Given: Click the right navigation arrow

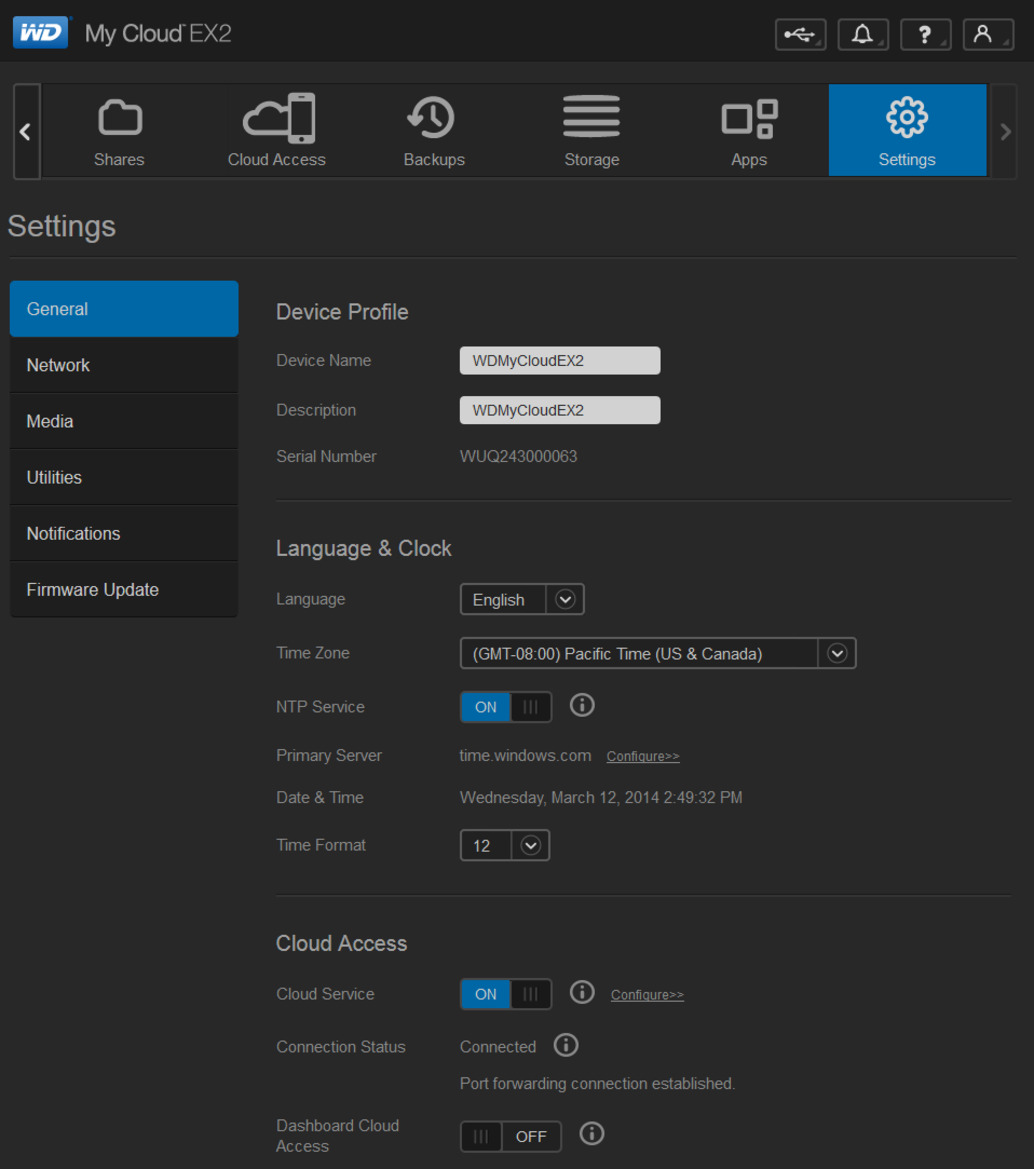Looking at the screenshot, I should (1005, 132).
